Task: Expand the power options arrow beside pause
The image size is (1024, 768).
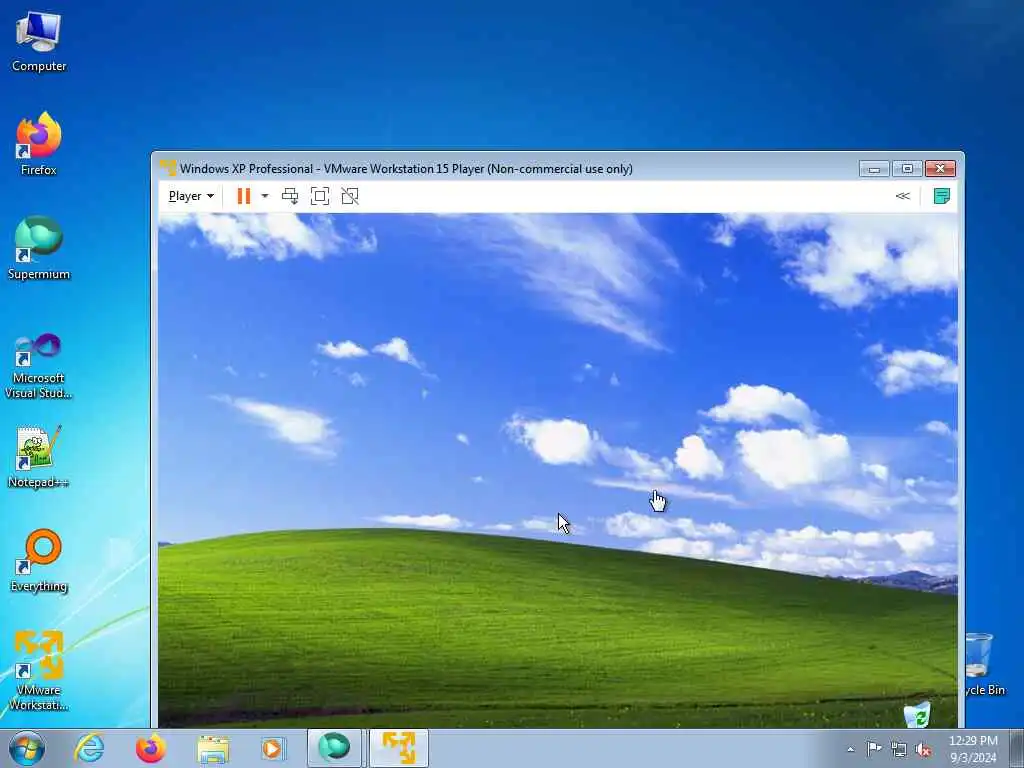Action: [x=264, y=196]
